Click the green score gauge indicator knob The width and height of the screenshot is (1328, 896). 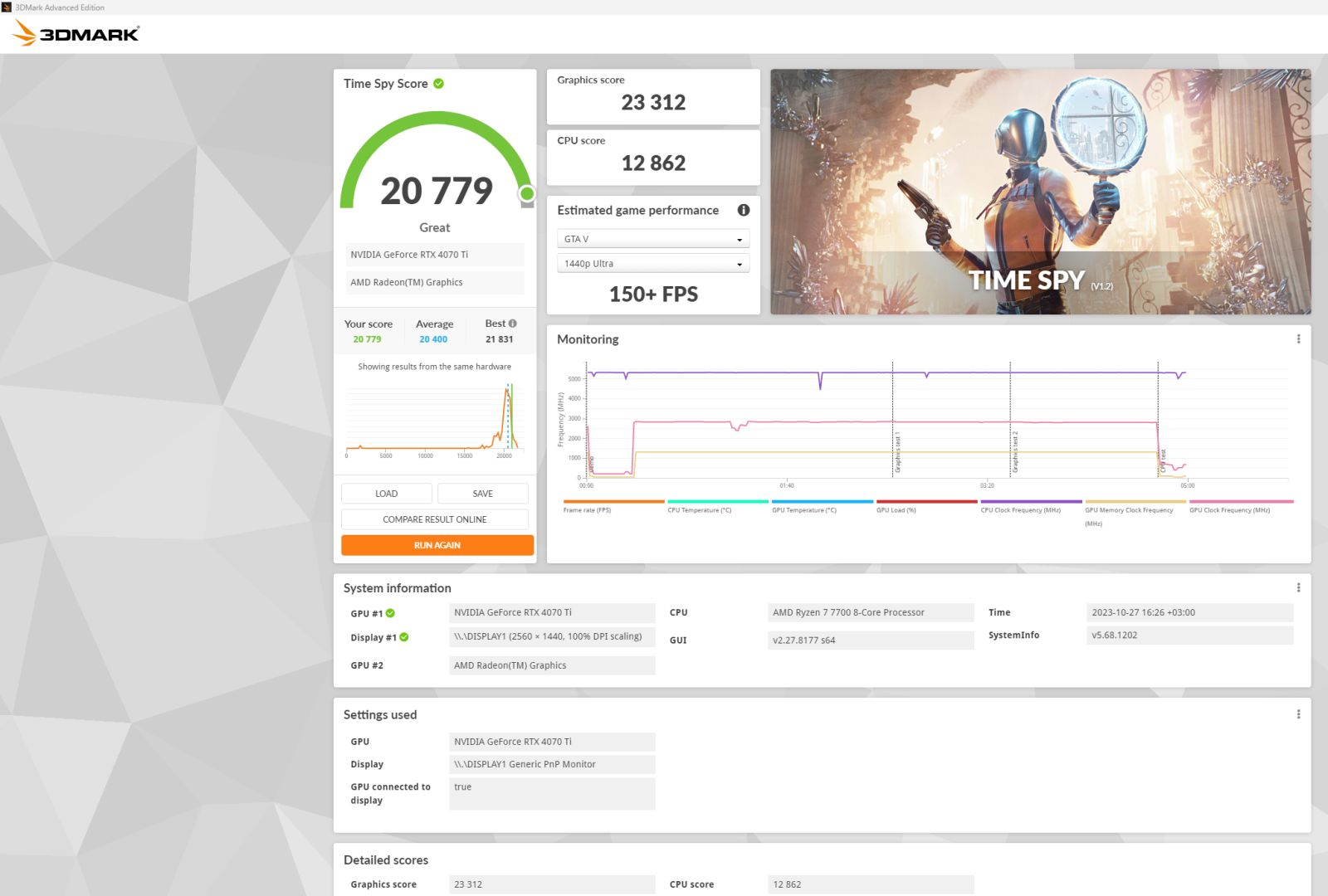coord(527,194)
